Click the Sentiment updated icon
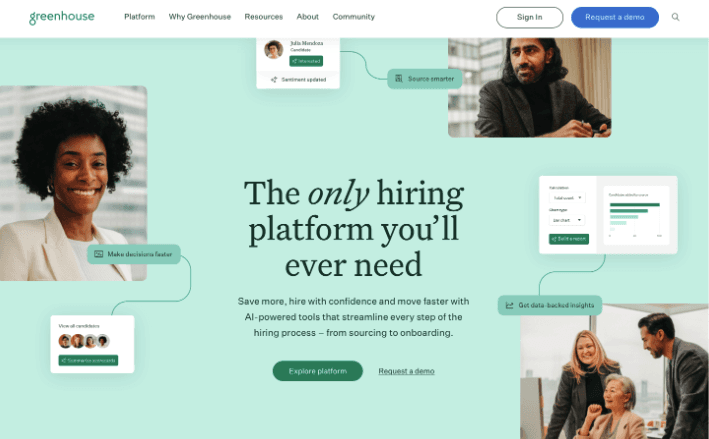 274,80
